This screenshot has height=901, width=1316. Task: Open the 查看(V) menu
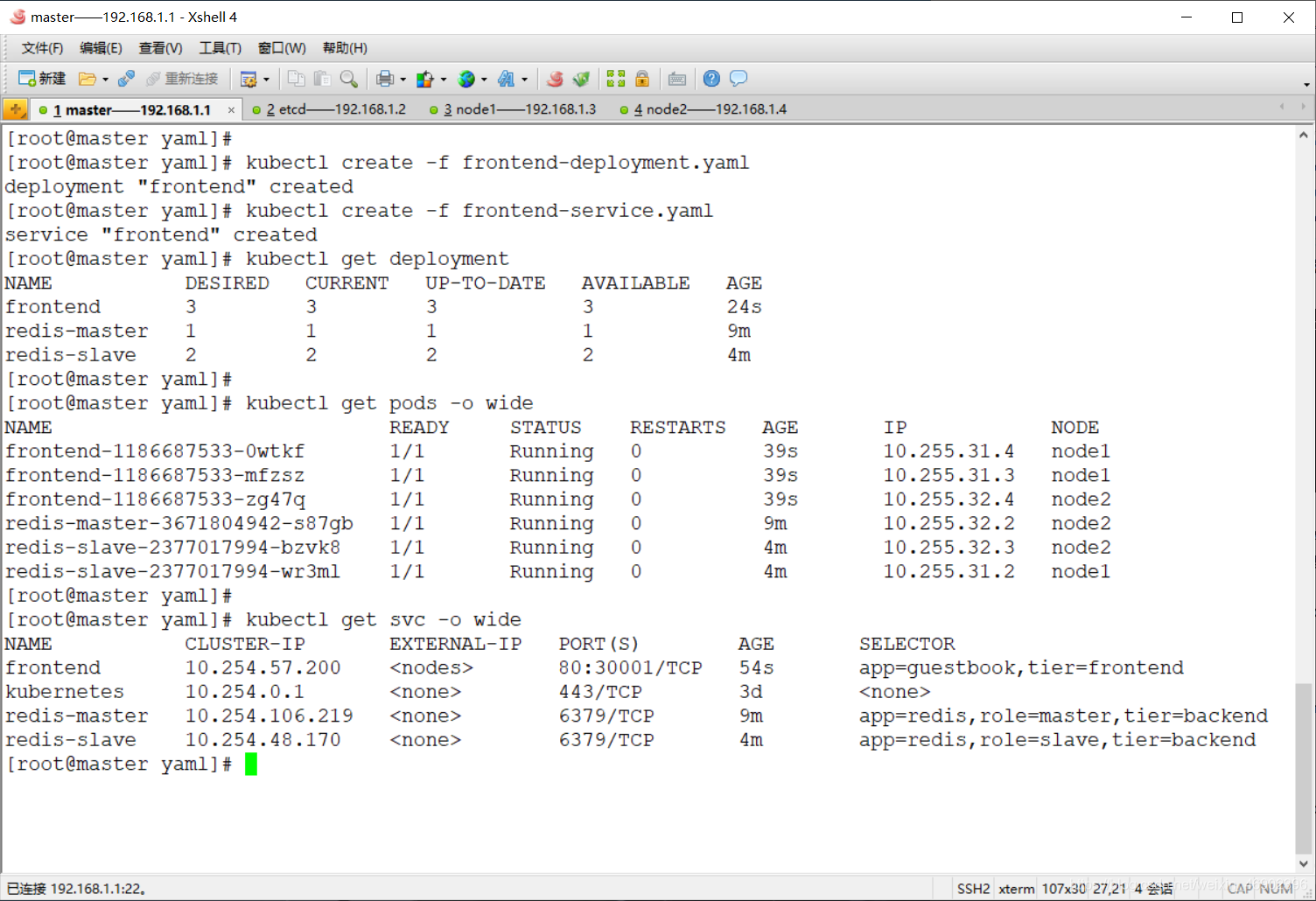tap(160, 48)
